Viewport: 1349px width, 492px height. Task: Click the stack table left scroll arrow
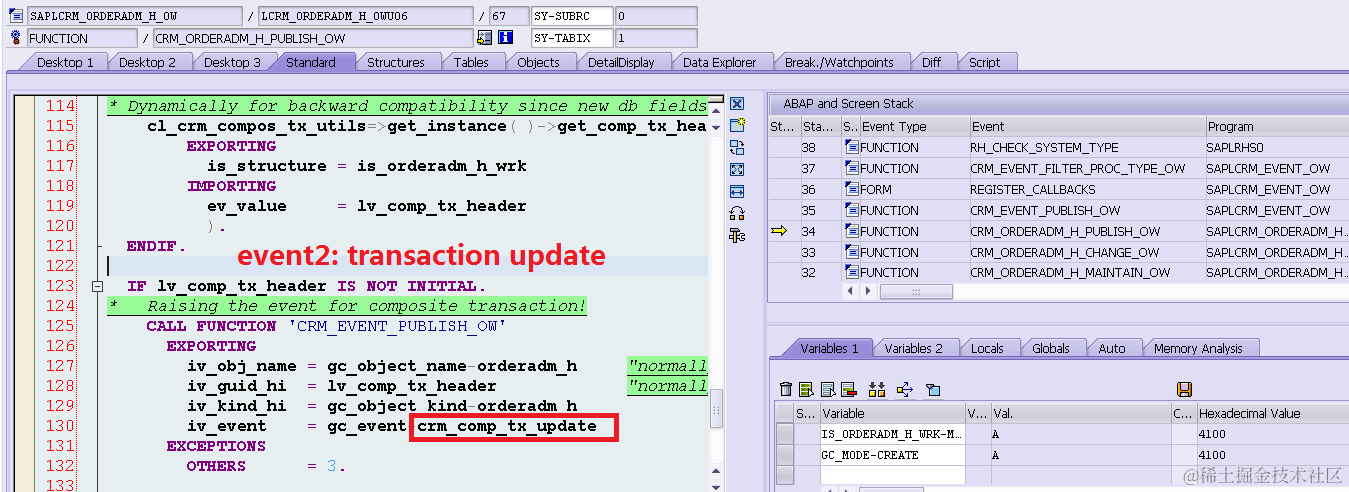point(852,291)
